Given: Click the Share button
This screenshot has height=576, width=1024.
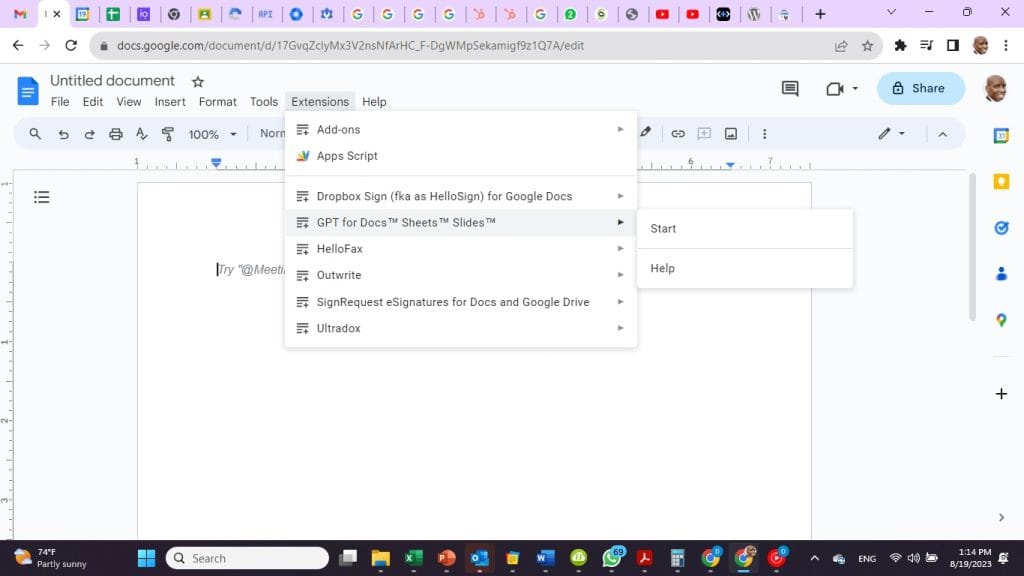Looking at the screenshot, I should pos(920,88).
